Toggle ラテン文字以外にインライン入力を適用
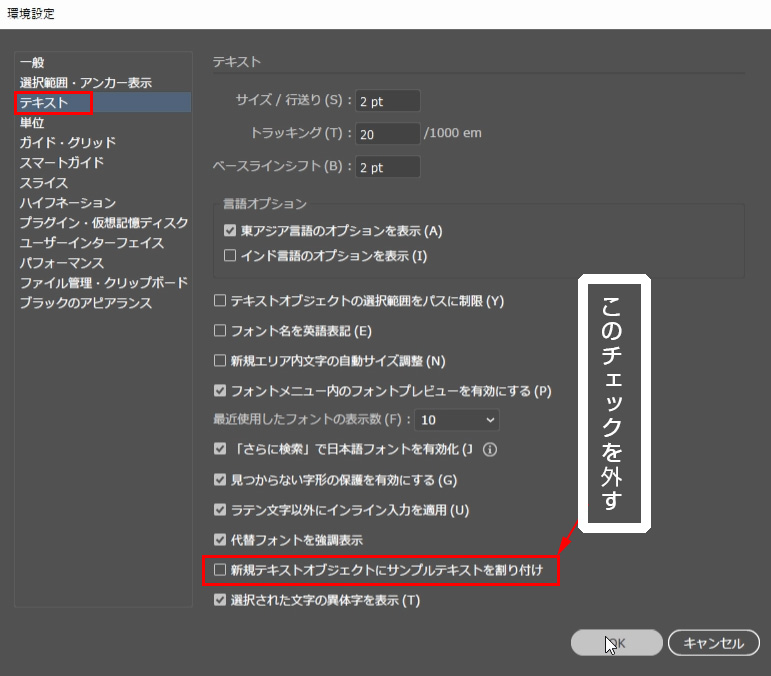771x676 pixels. [x=220, y=509]
